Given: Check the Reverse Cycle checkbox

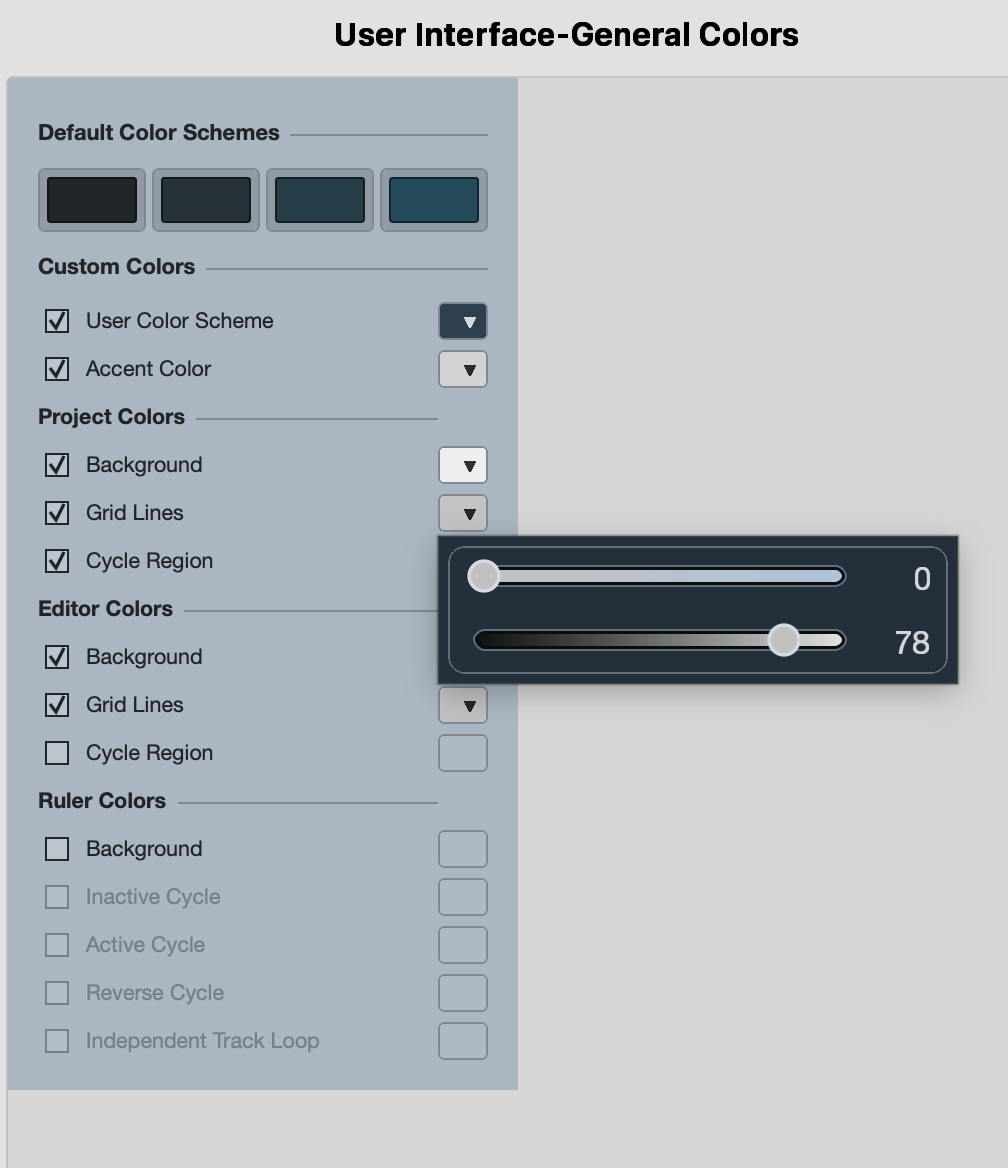Looking at the screenshot, I should pos(57,993).
